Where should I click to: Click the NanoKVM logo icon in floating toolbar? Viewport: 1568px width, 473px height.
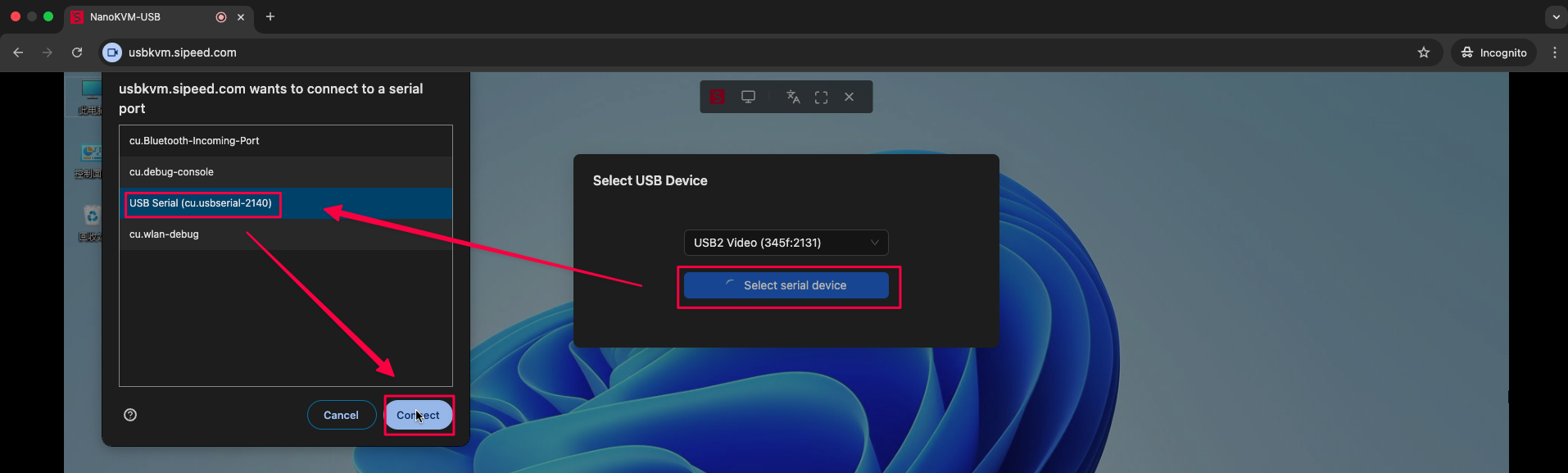coord(717,97)
